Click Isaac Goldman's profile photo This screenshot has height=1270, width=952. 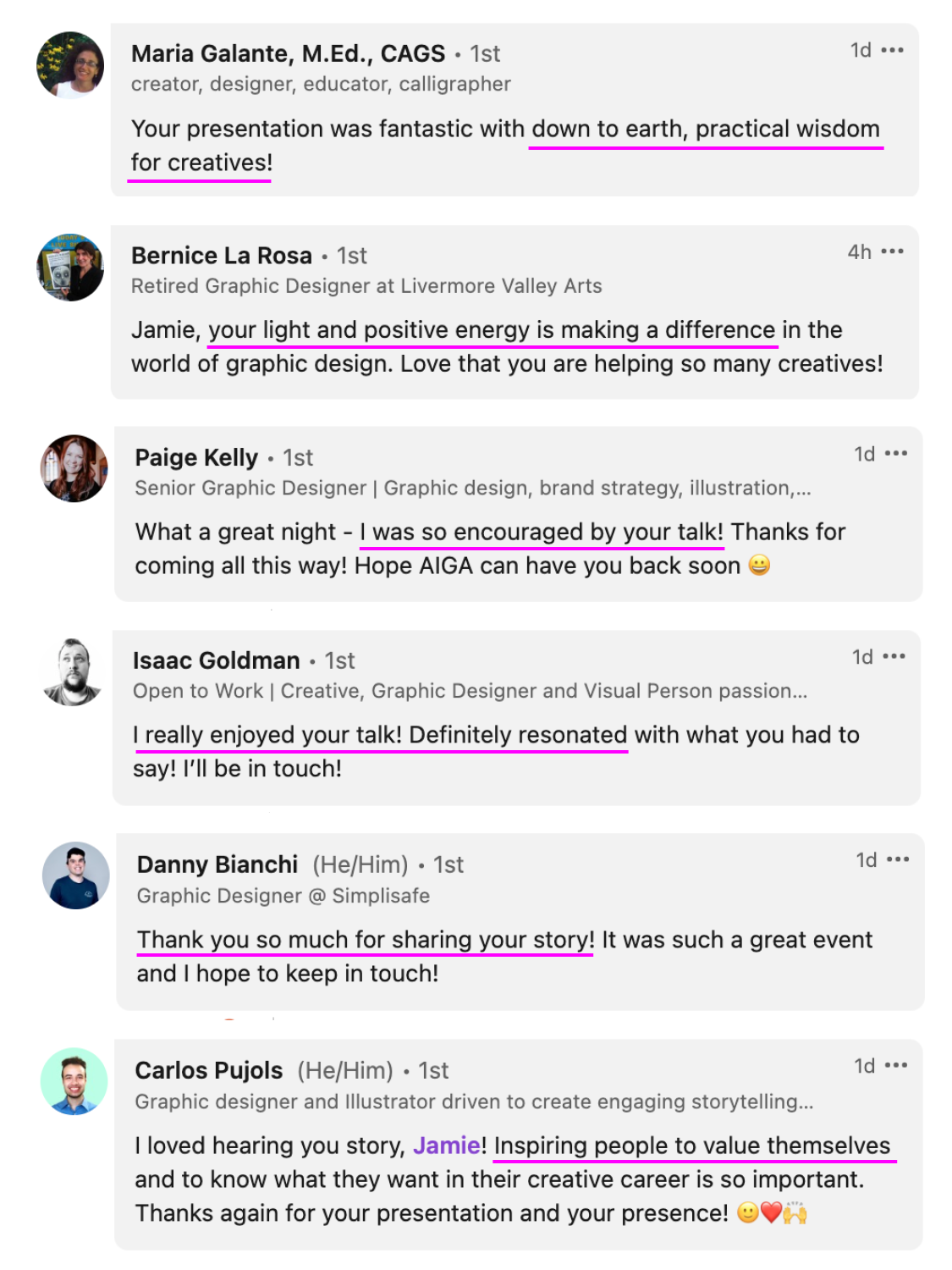point(74,672)
